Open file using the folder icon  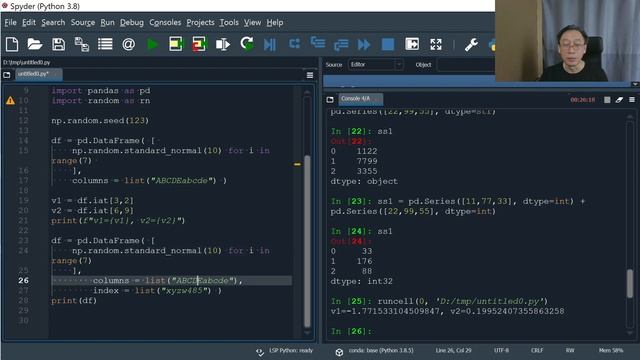pos(35,44)
